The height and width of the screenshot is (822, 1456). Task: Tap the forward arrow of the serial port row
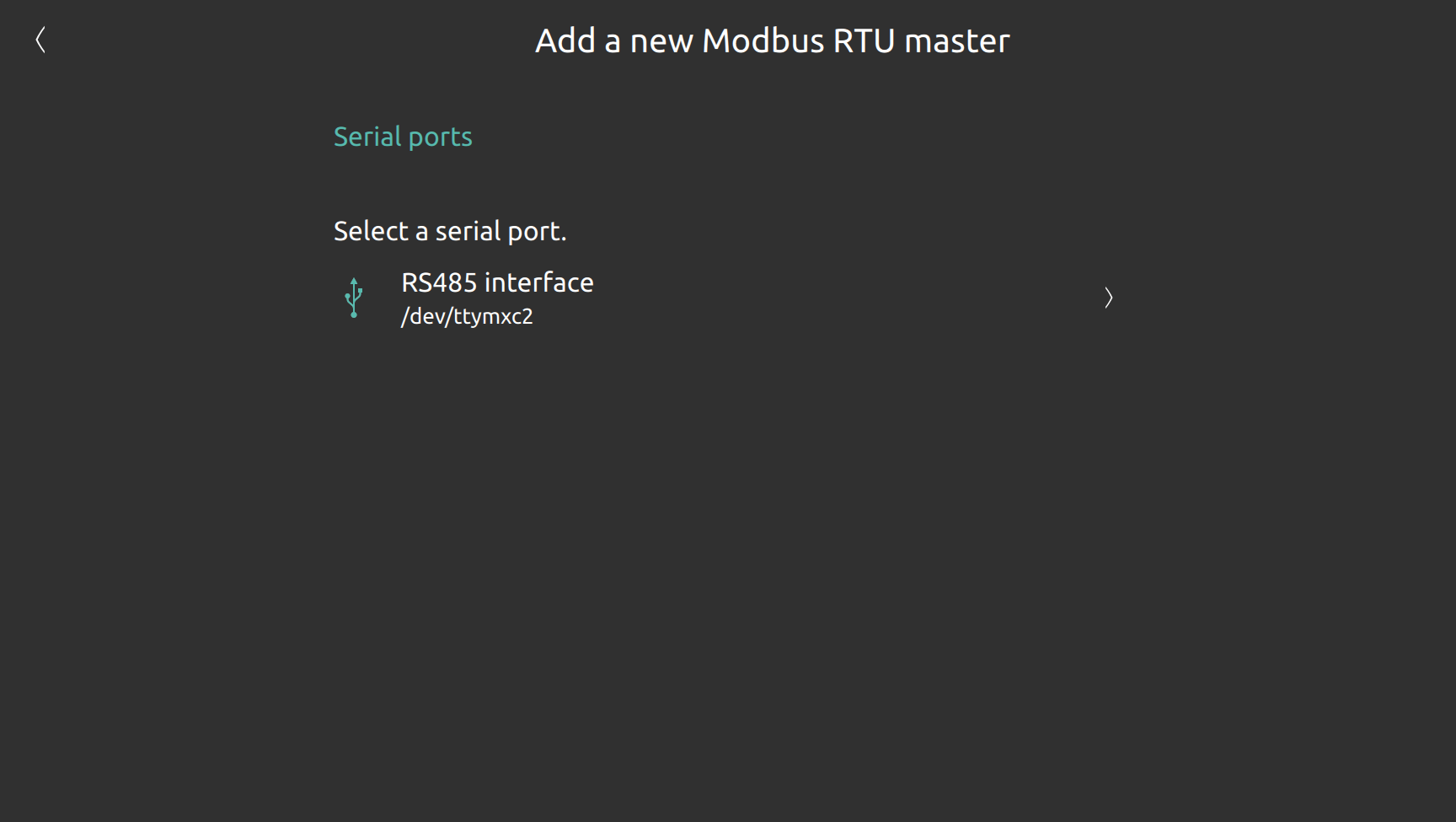(1109, 298)
